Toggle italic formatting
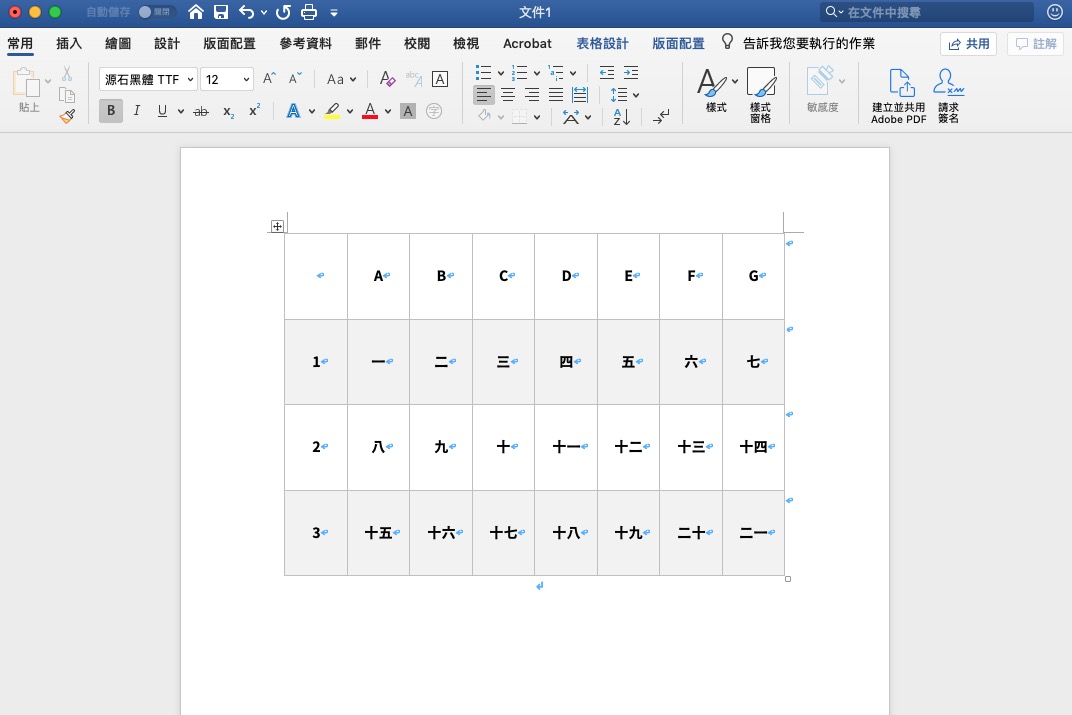Viewport: 1072px width, 715px height. click(x=136, y=110)
